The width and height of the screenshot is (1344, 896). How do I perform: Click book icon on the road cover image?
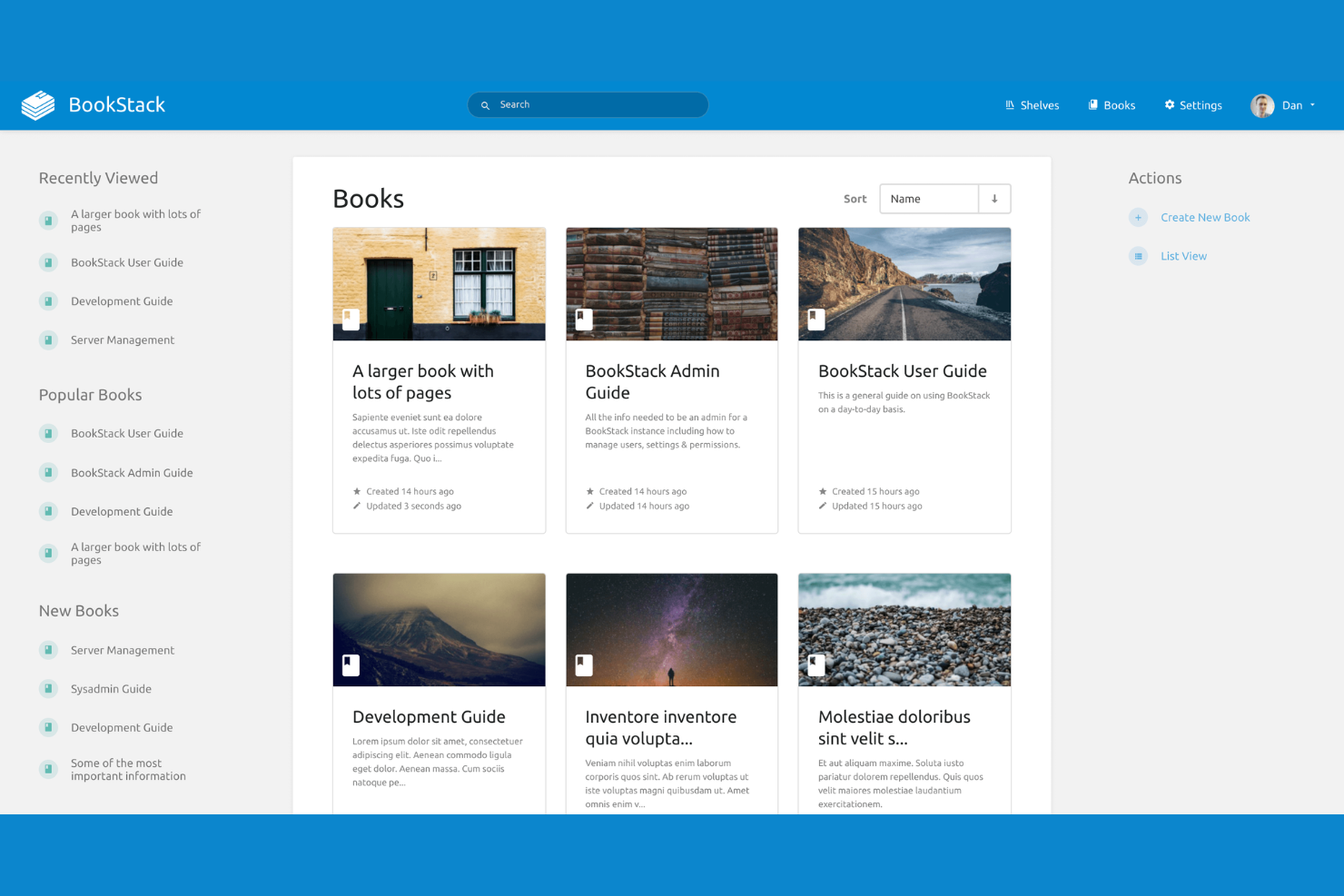[816, 319]
